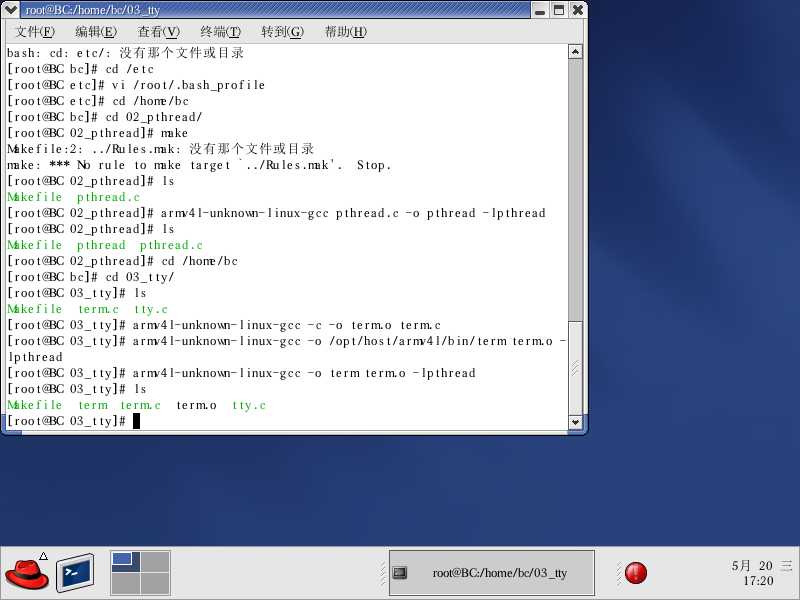Click the clock showing 17:20
Viewport: 800px width, 600px height.
coord(758,581)
